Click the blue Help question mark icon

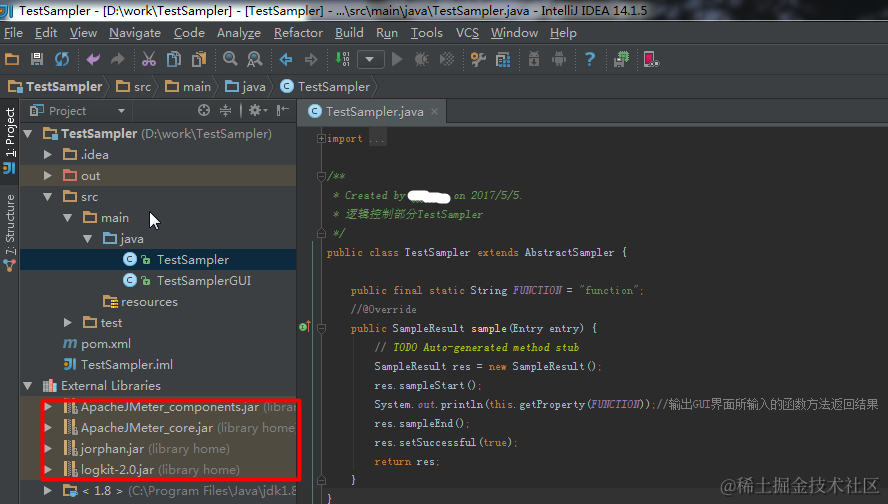click(590, 59)
